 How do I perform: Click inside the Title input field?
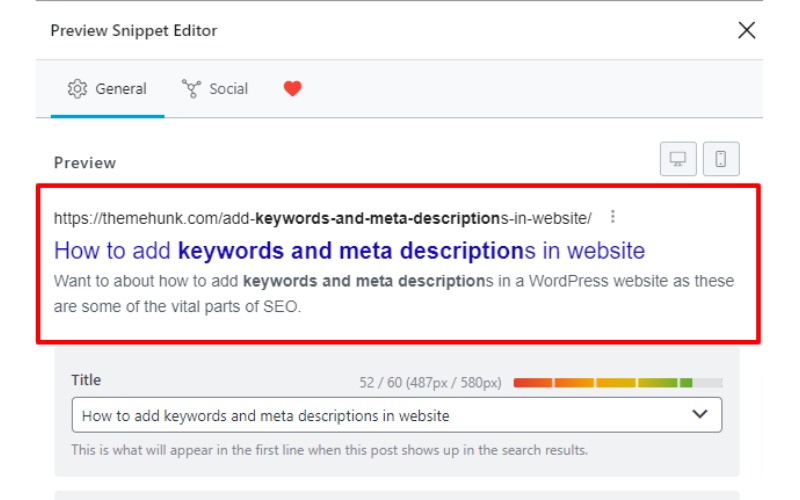(x=396, y=415)
